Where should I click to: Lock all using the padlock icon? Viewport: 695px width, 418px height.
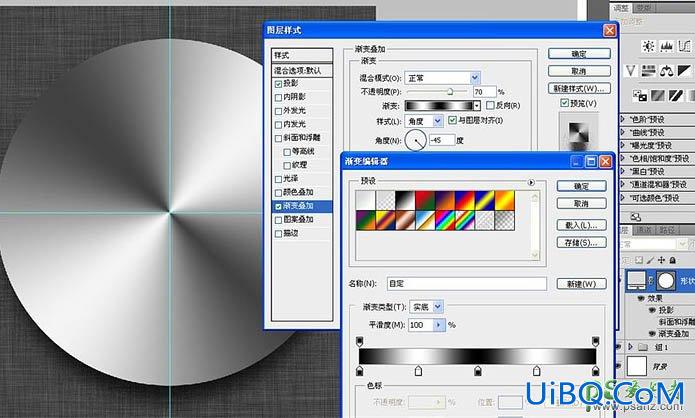pos(672,260)
